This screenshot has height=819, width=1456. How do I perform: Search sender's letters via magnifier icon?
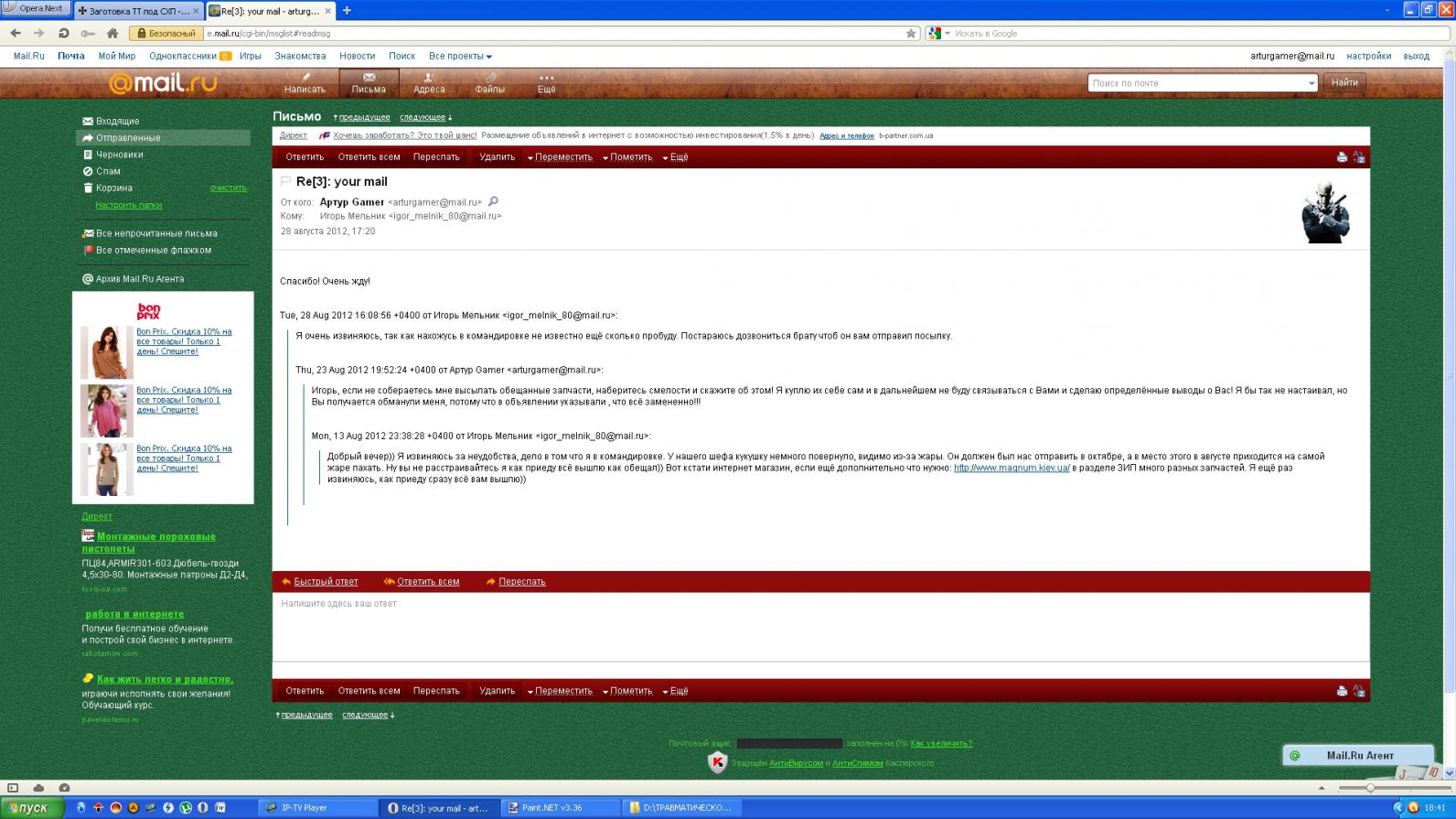tap(493, 201)
